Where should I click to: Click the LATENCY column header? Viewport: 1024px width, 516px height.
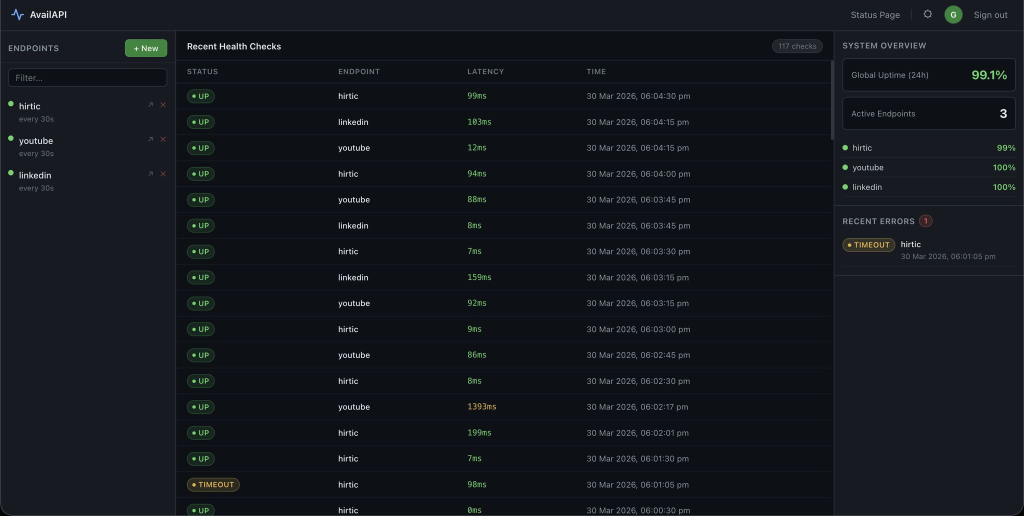[x=485, y=71]
